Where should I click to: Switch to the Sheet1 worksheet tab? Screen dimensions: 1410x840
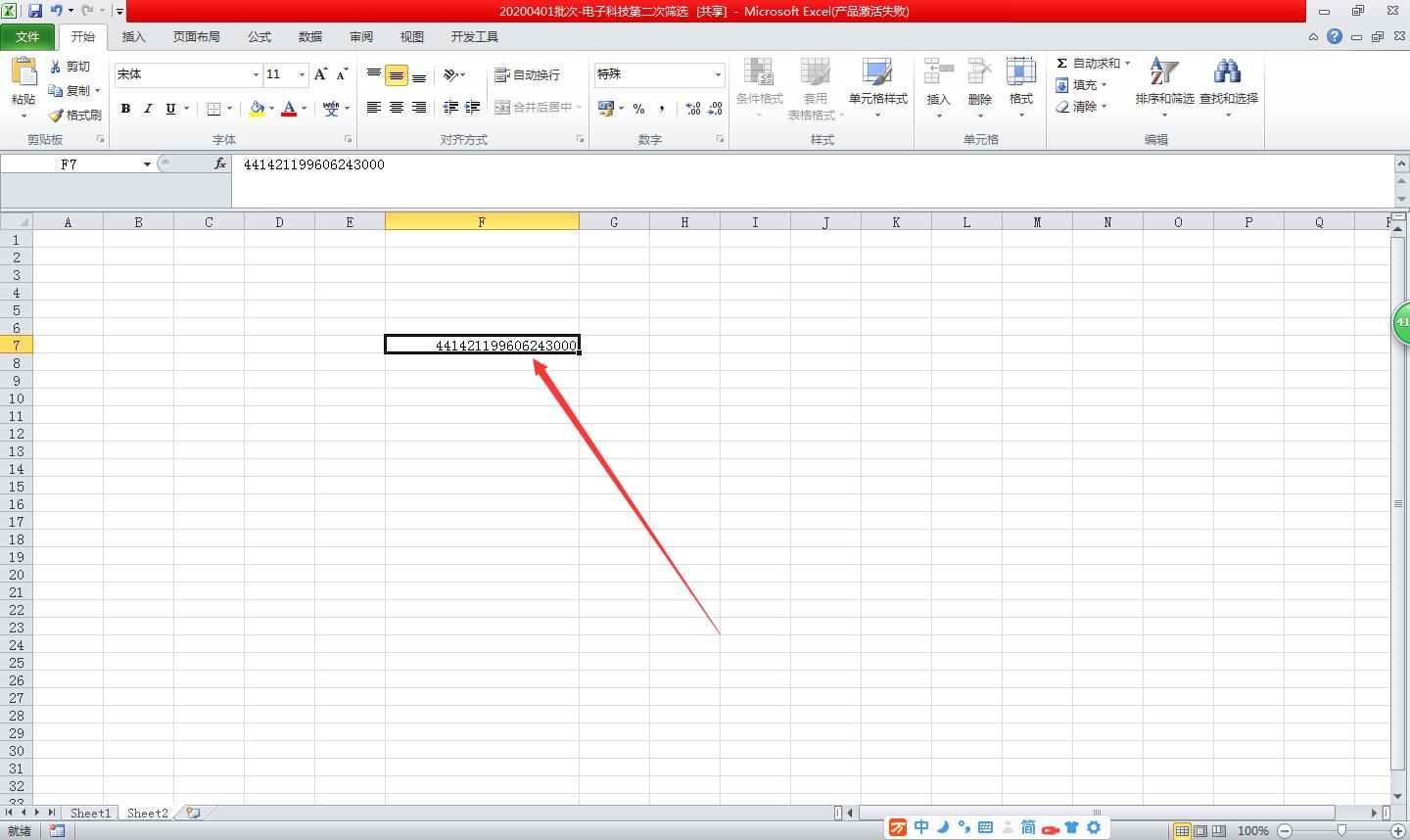pyautogui.click(x=90, y=813)
